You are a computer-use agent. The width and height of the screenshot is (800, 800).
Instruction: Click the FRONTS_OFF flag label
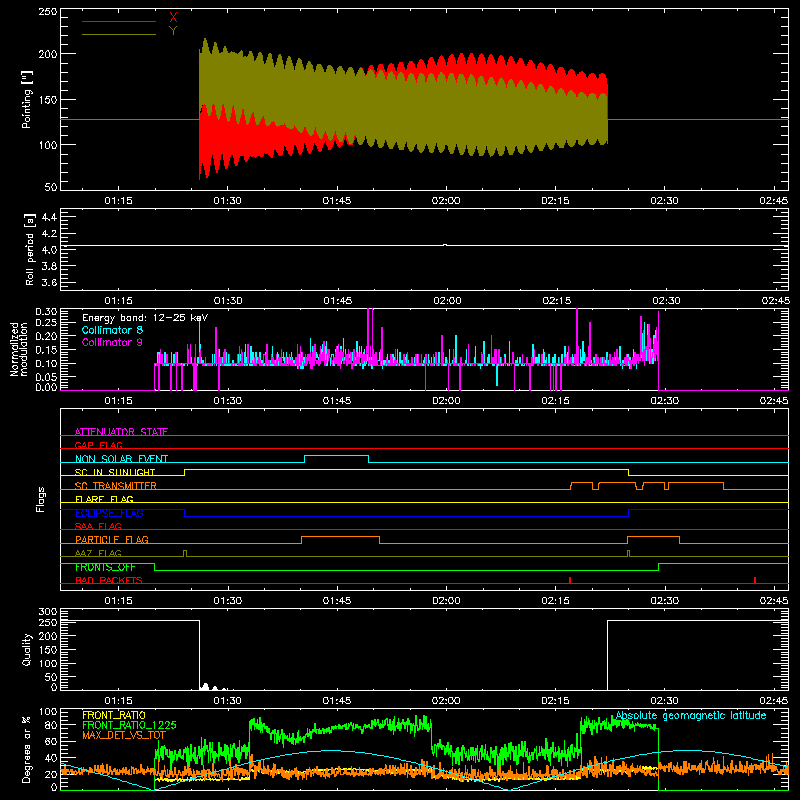(x=105, y=567)
